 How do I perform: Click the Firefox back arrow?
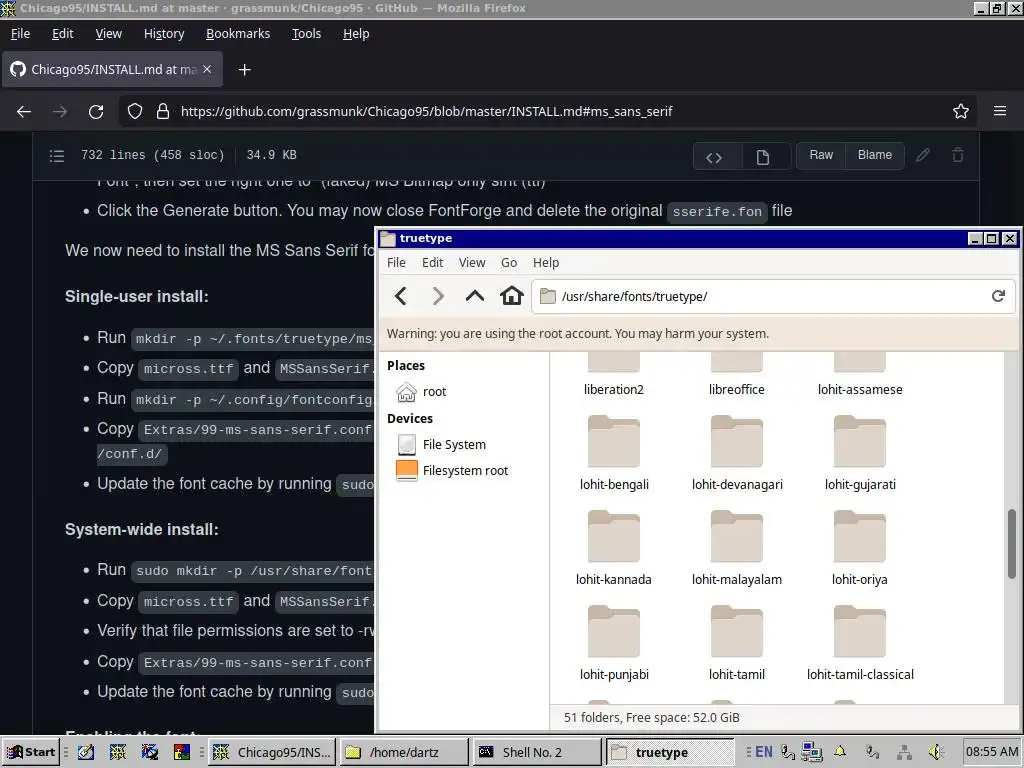(x=24, y=112)
